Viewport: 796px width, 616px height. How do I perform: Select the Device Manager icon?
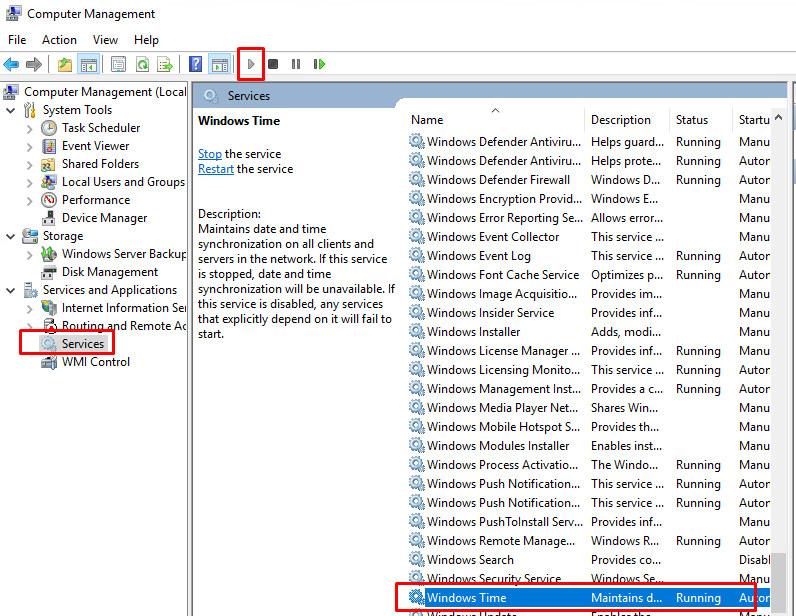(49, 218)
